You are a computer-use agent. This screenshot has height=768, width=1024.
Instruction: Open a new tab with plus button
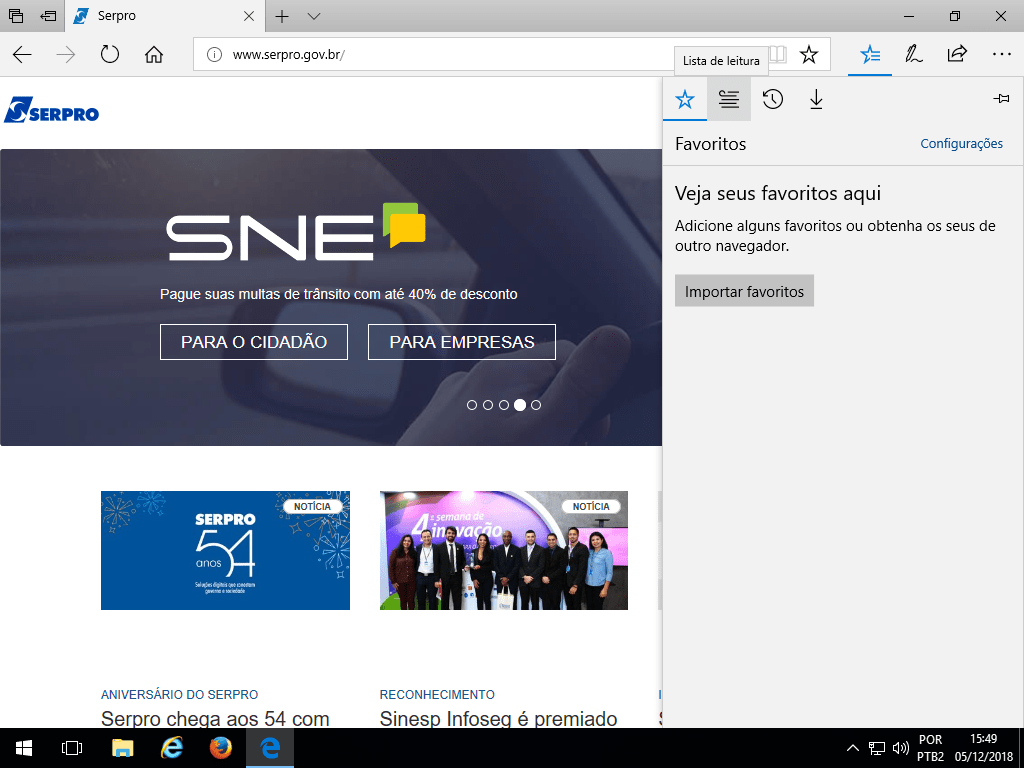coord(282,16)
